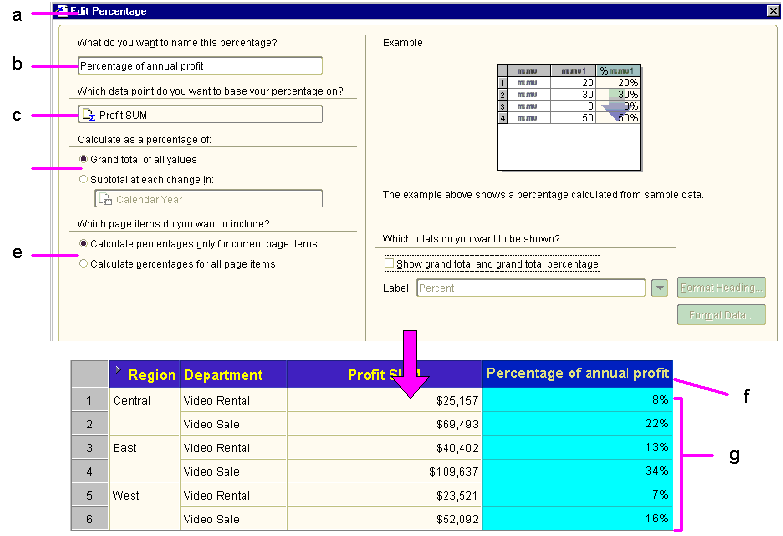This screenshot has width=783, height=536.
Task: Click the example preview table
Action: tap(569, 118)
